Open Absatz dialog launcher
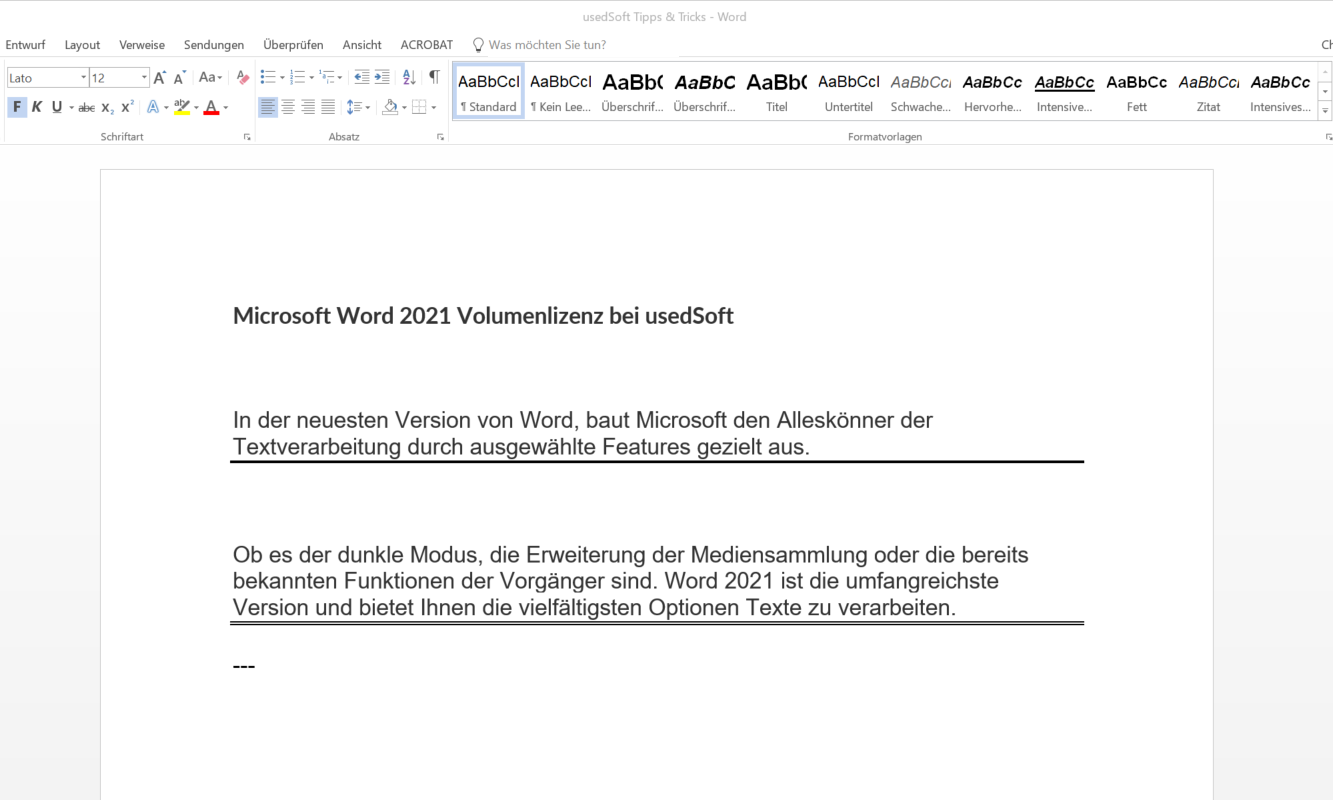Screen dimensions: 1333x800 [x=440, y=137]
